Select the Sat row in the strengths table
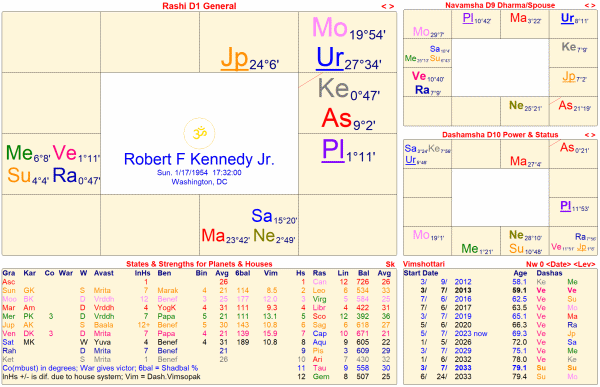Image resolution: width=600 pixels, height=387 pixels. click(199, 342)
